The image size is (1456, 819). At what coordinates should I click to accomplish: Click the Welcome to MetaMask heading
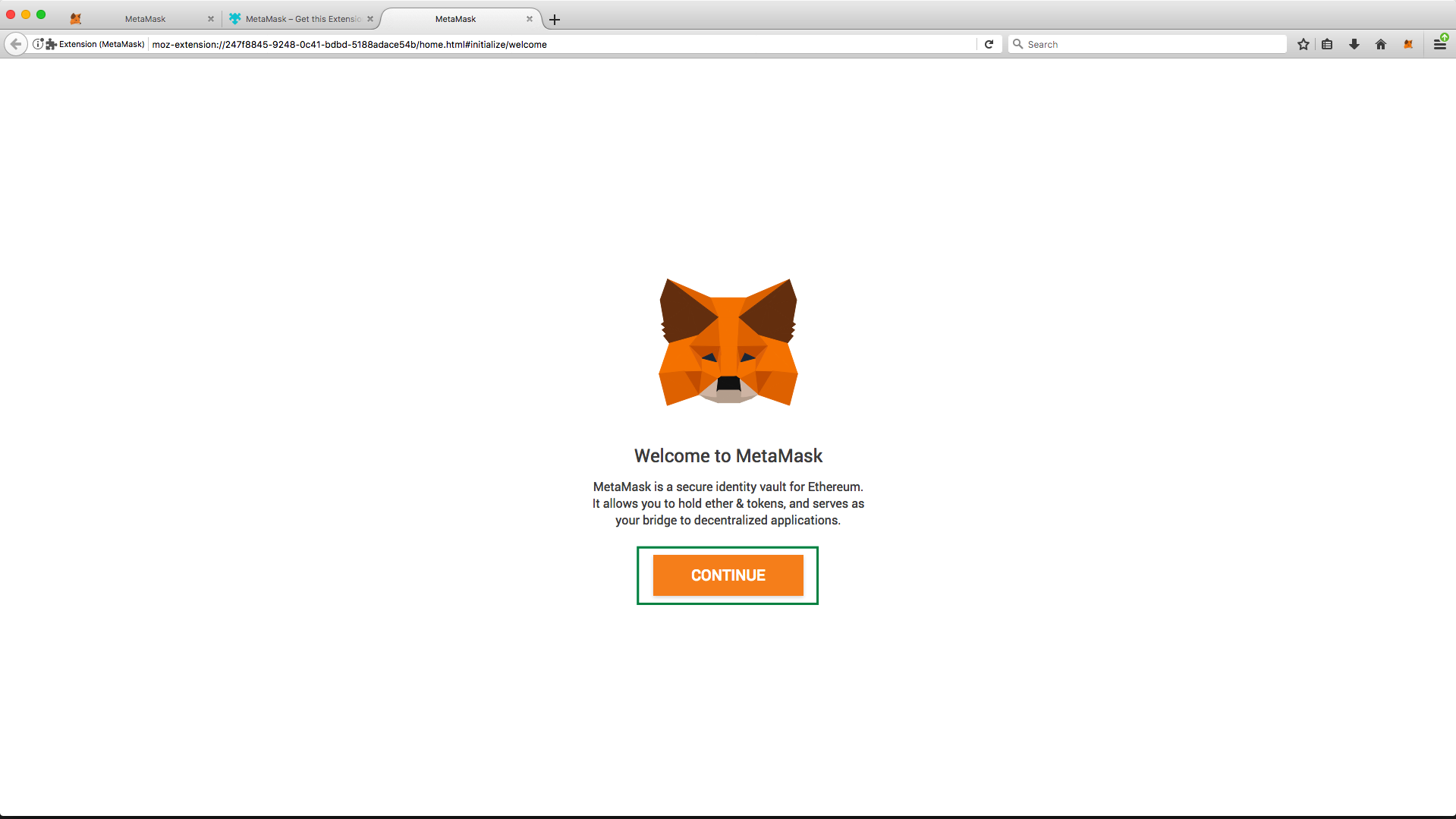point(728,455)
